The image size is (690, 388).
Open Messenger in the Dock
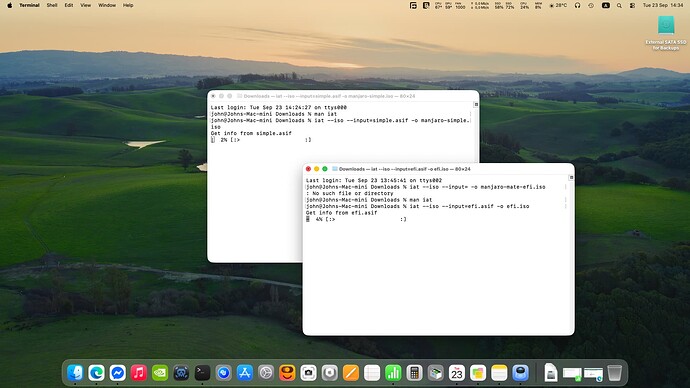117,373
